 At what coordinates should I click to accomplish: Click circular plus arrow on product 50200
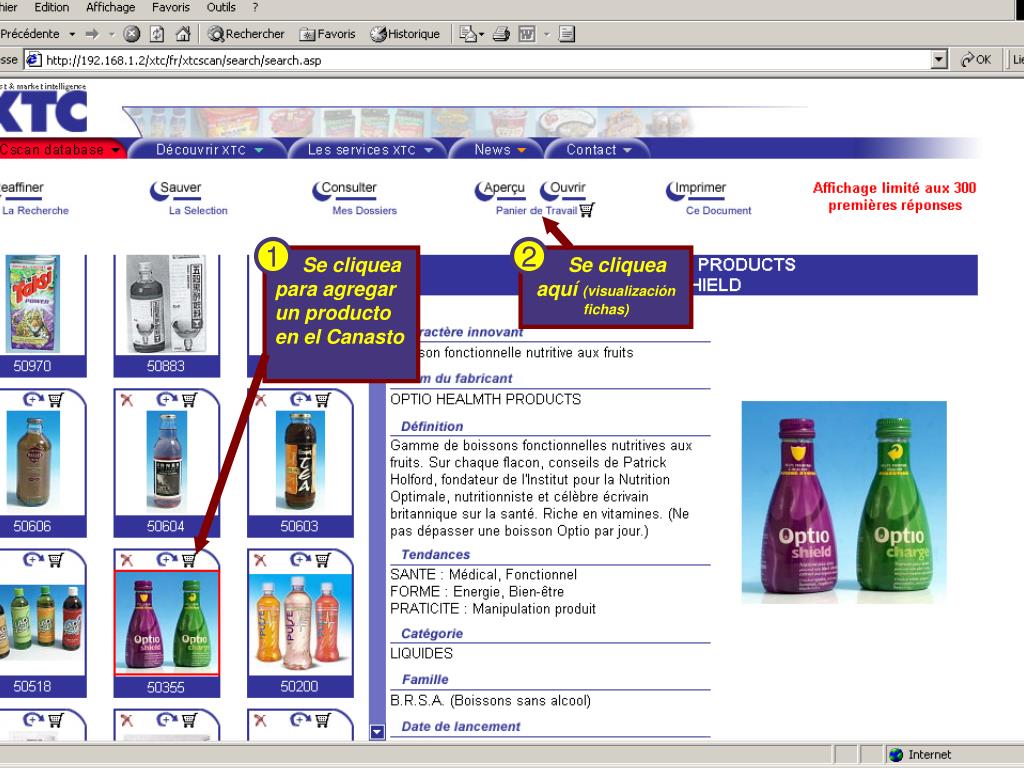[x=300, y=559]
